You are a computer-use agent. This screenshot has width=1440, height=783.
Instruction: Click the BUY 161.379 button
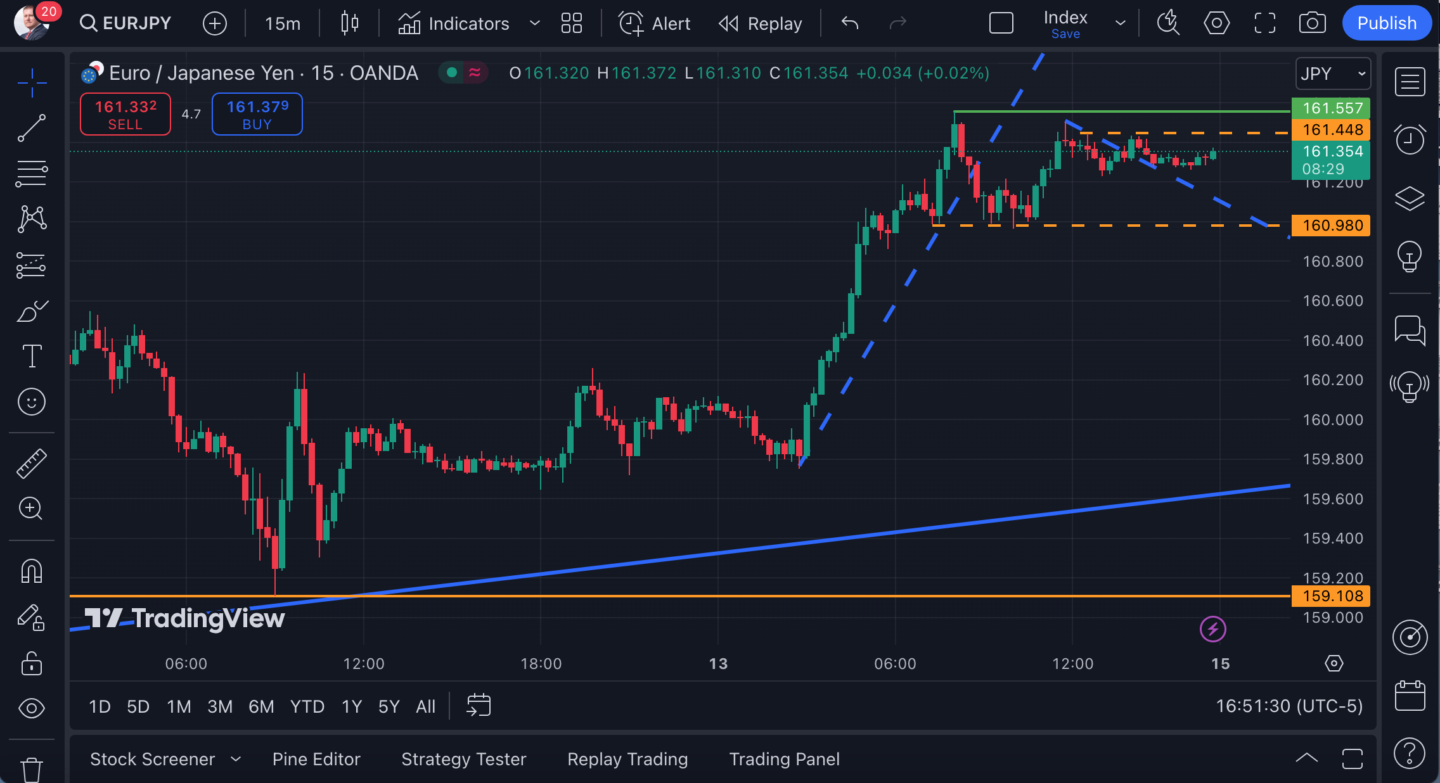point(257,114)
